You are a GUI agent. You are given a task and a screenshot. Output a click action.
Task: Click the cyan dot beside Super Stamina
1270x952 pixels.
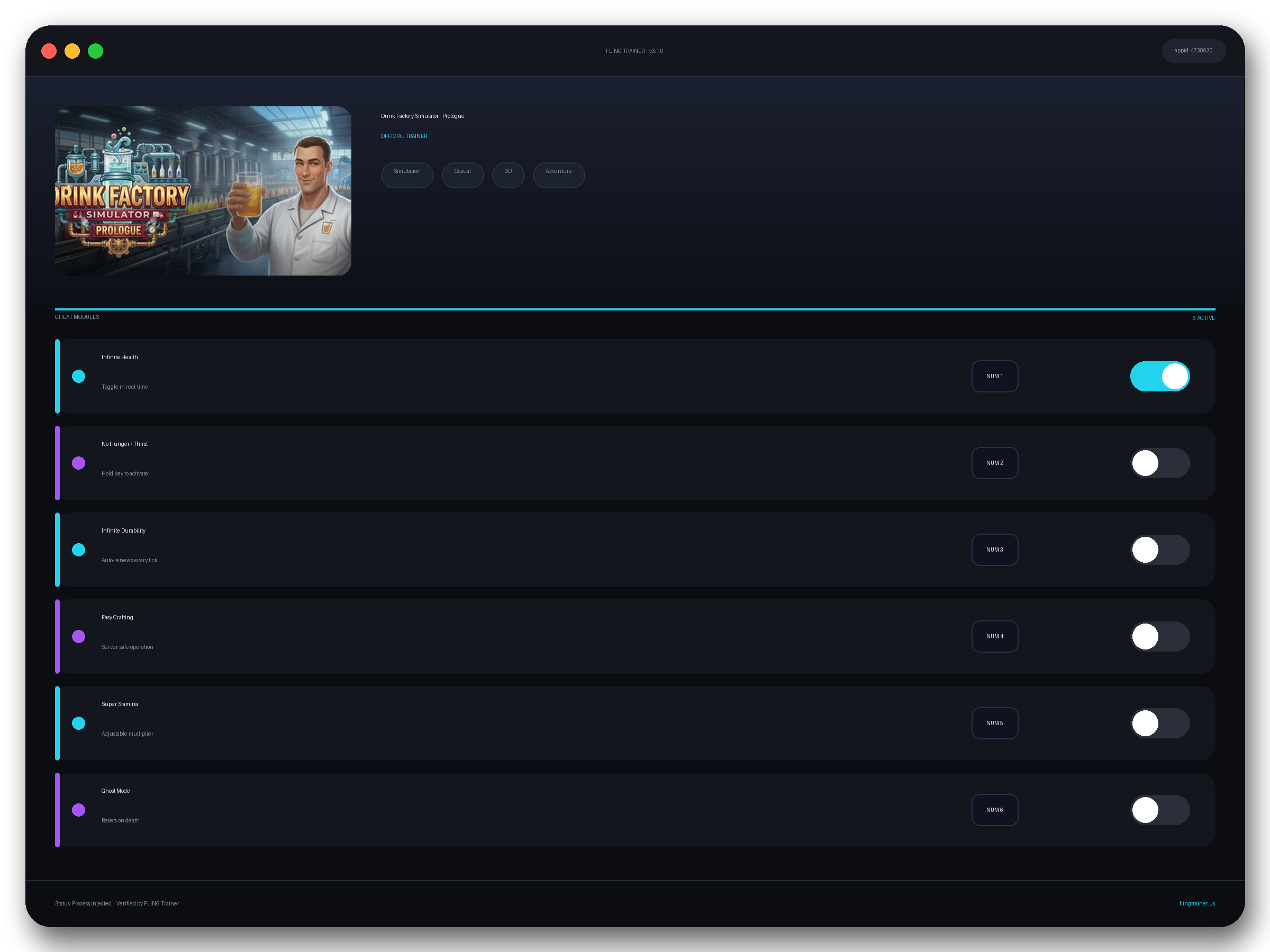click(x=79, y=722)
